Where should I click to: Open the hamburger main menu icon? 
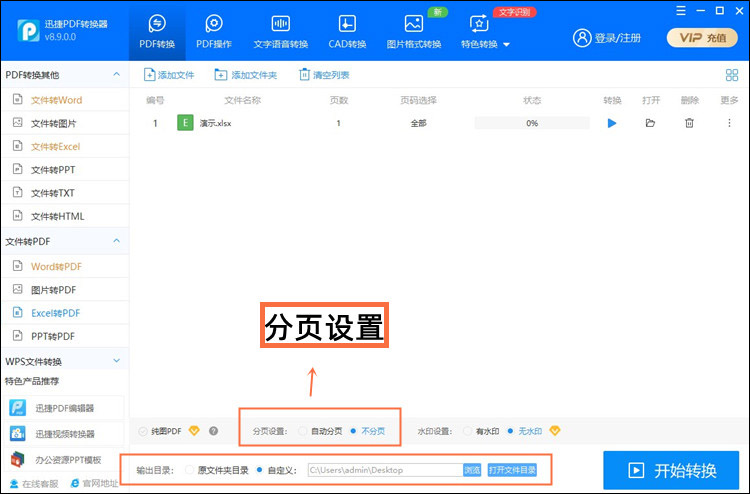click(681, 11)
